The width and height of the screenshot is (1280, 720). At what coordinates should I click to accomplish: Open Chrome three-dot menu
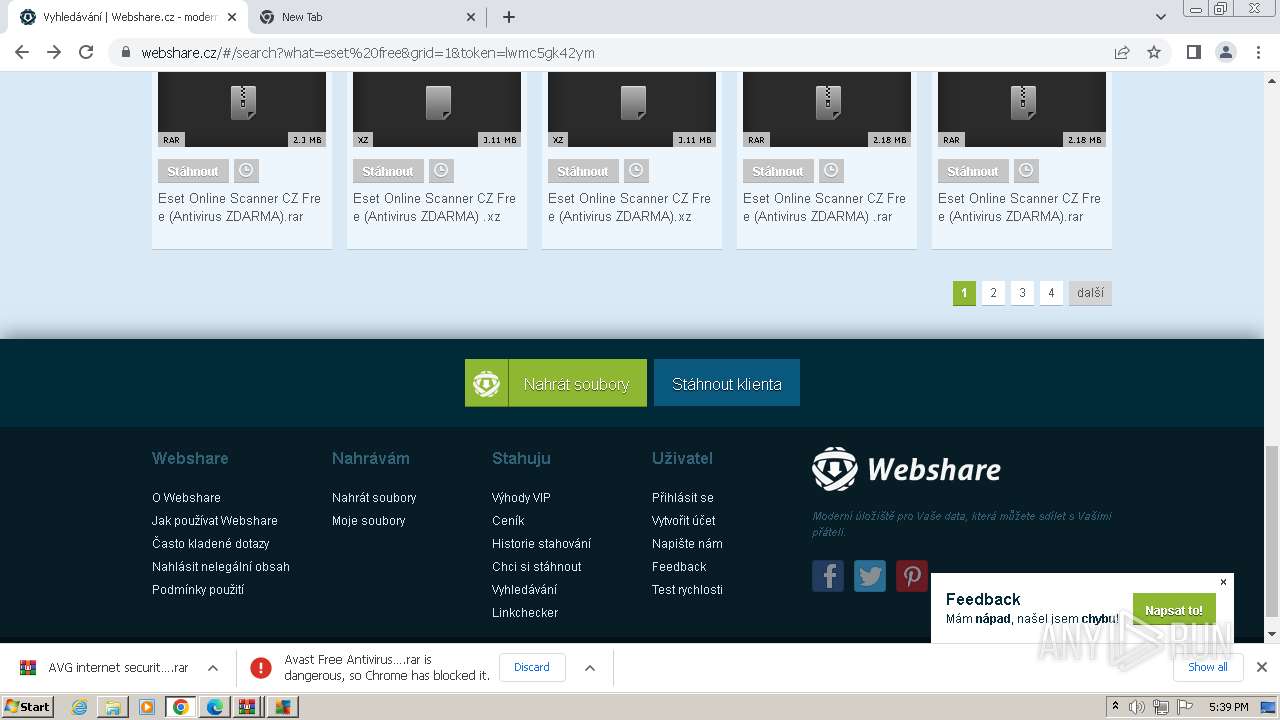click(x=1258, y=52)
